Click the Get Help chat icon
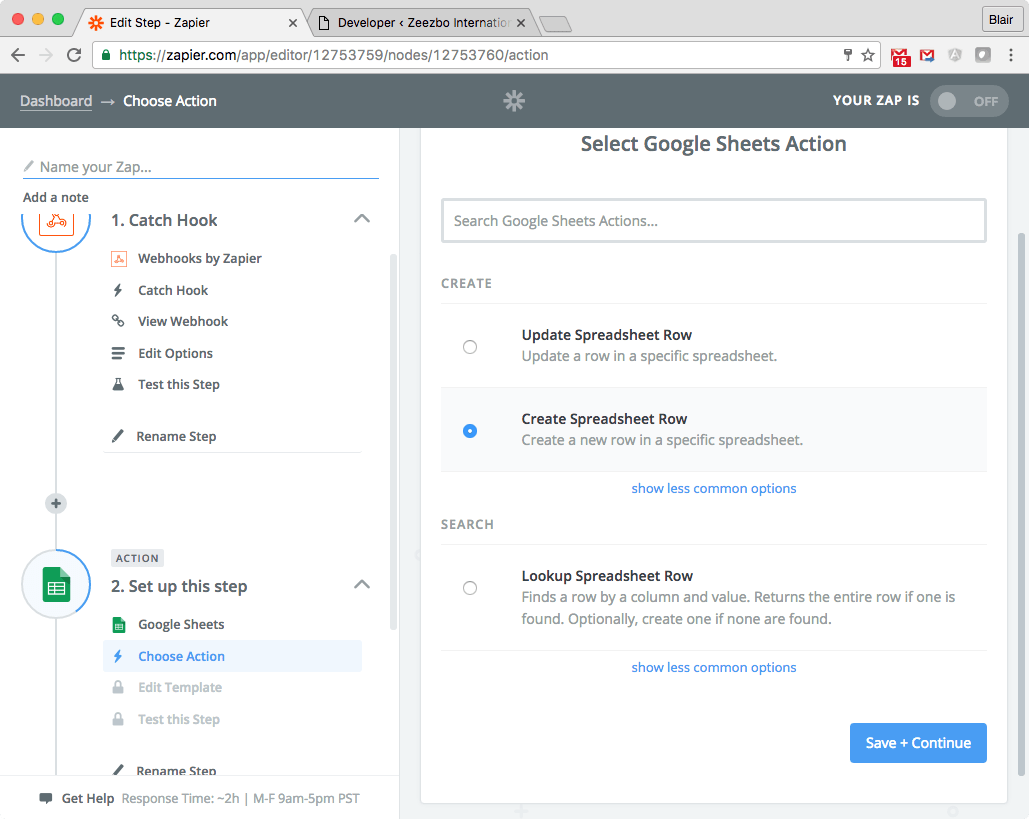Image resolution: width=1029 pixels, height=819 pixels. (46, 799)
